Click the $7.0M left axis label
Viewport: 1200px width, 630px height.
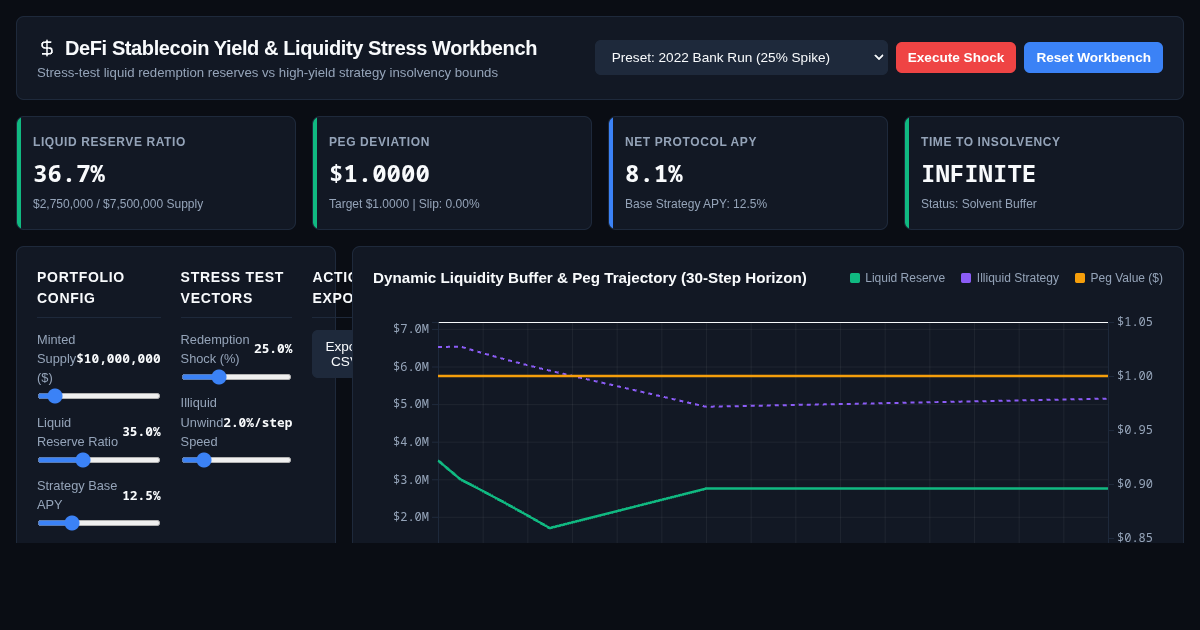[x=411, y=329]
